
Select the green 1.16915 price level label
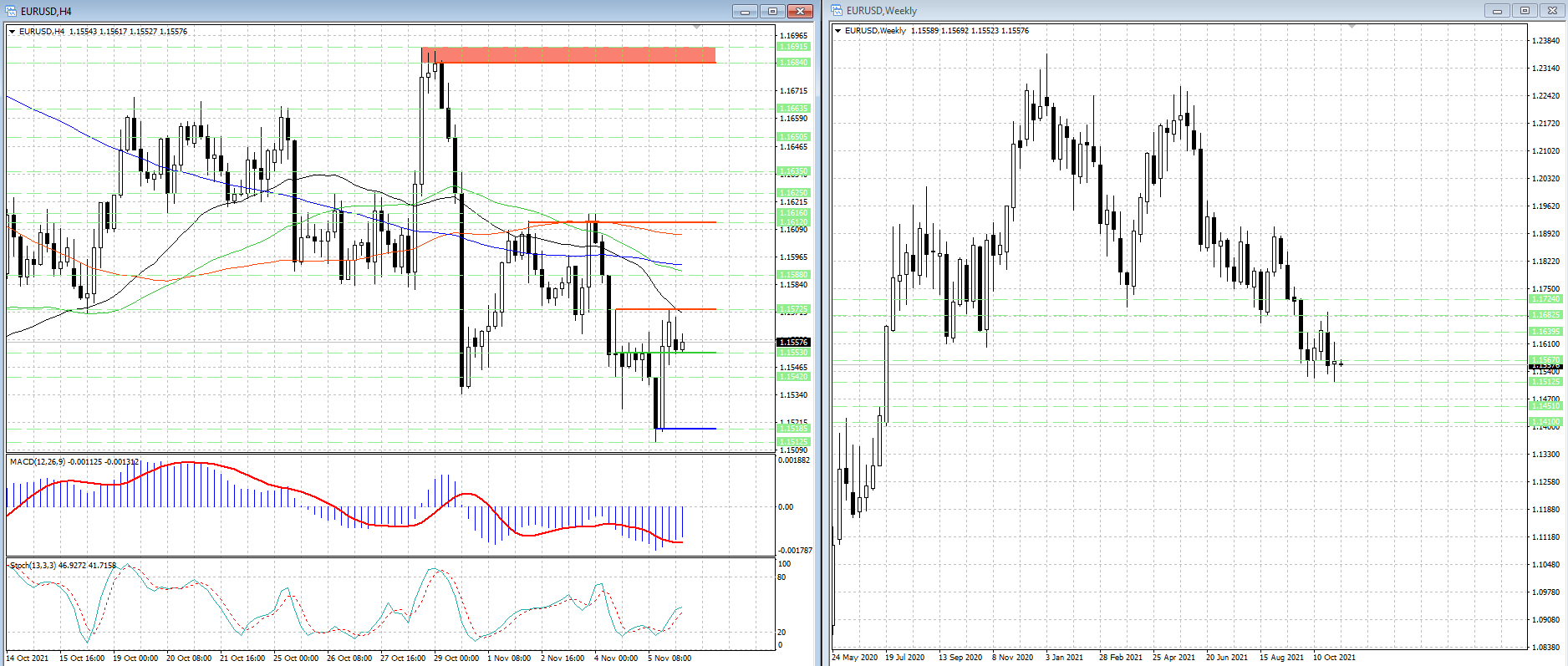coord(793,47)
